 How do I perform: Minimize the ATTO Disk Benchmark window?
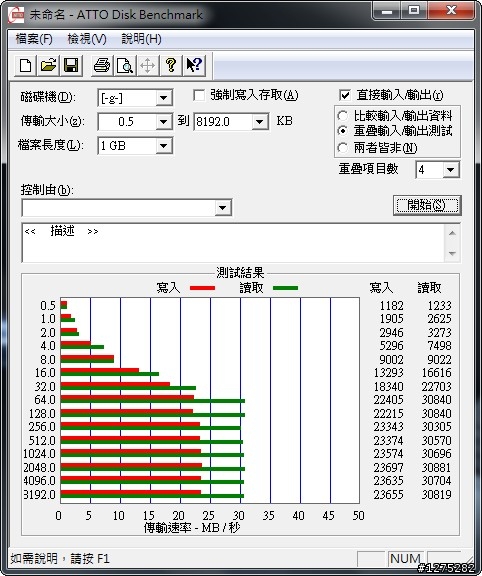387,11
